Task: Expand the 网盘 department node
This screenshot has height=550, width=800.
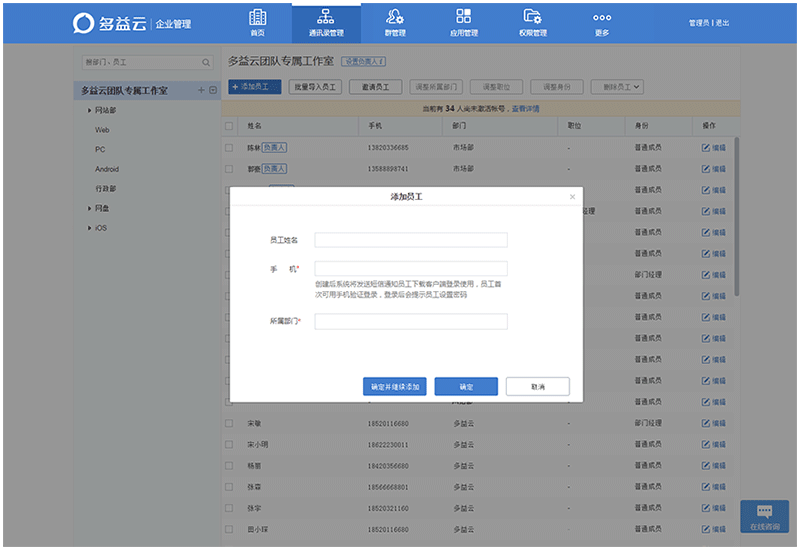Action: [90, 208]
